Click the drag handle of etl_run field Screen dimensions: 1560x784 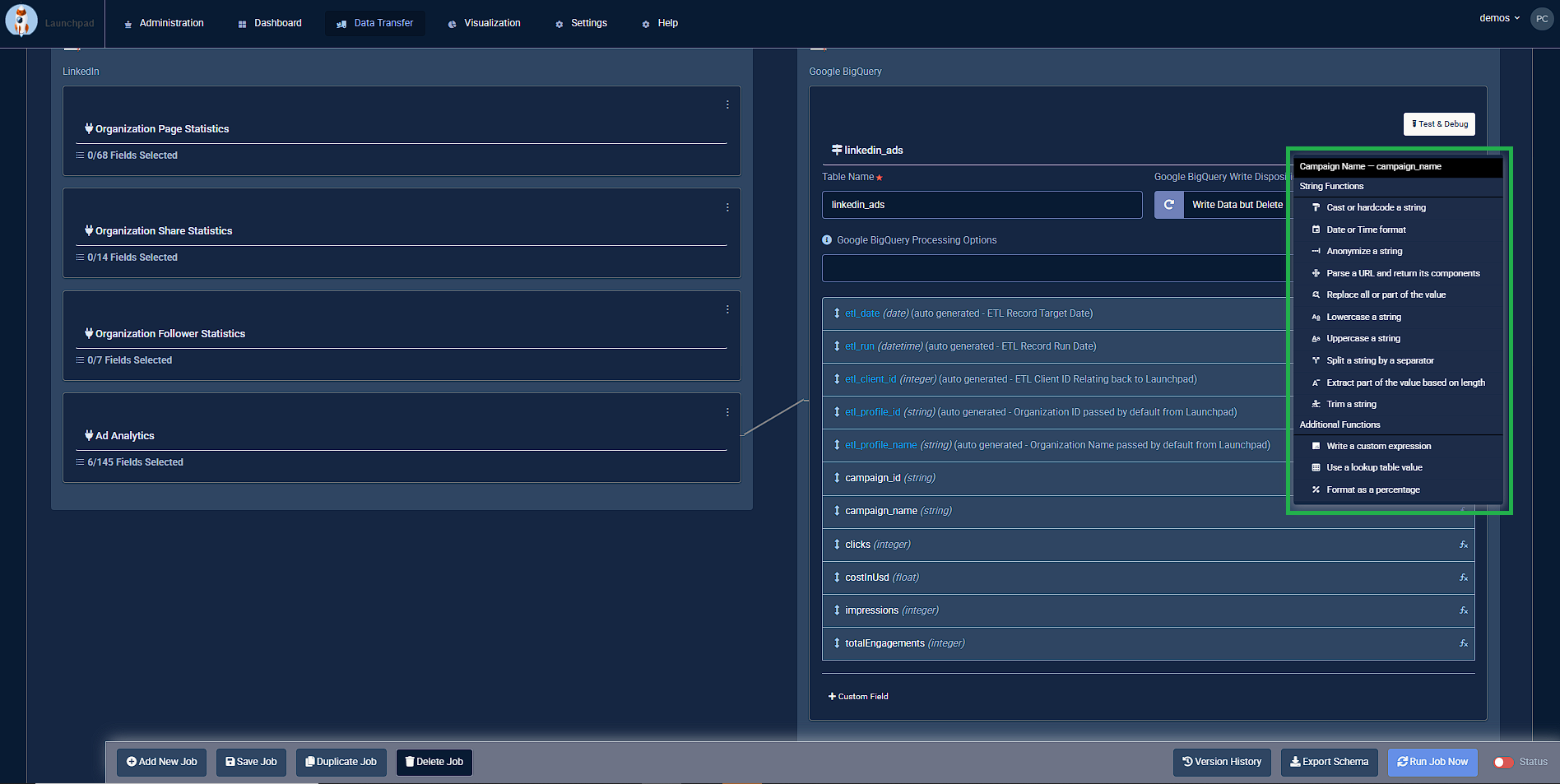[837, 346]
